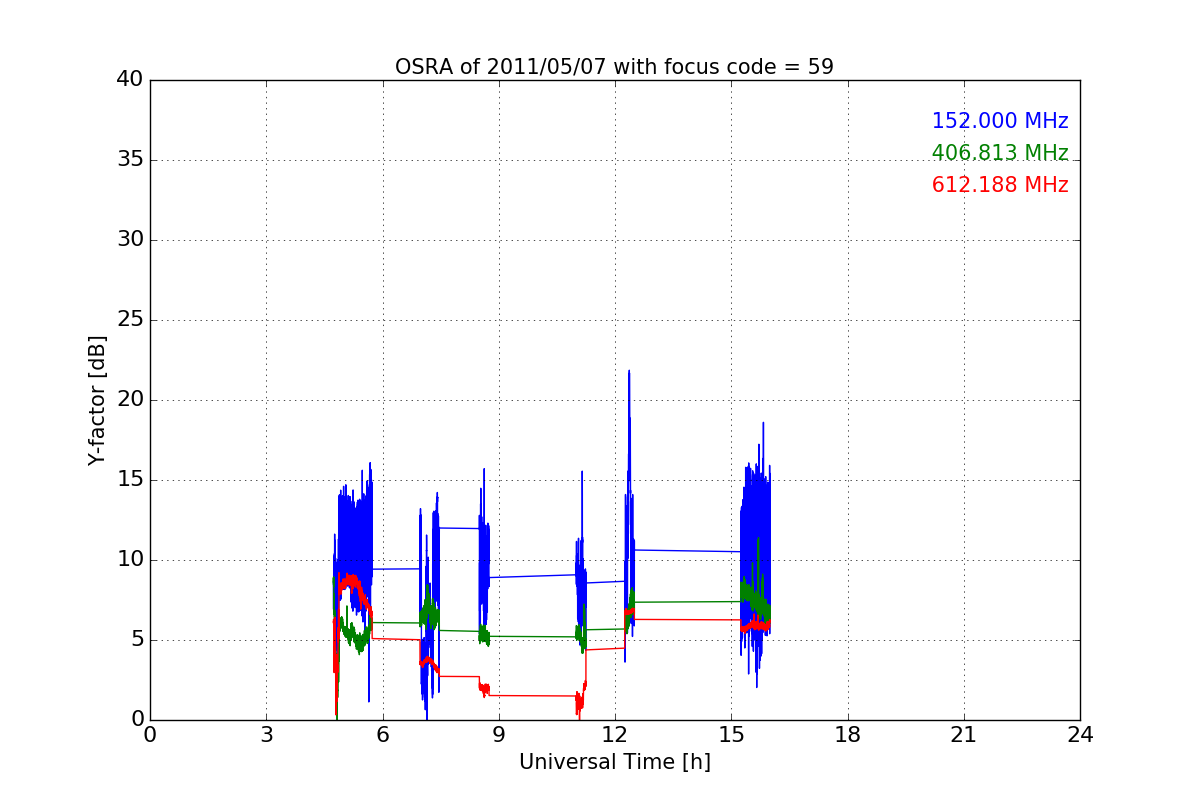
Task: Select the blue 152.000 MHz legend label
Action: coord(1000,121)
